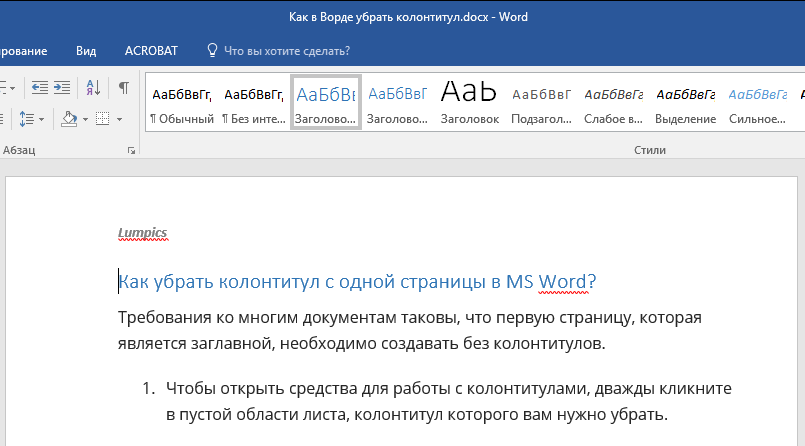Open the Shading color dropdown arrow
The image size is (805, 446).
[85, 119]
